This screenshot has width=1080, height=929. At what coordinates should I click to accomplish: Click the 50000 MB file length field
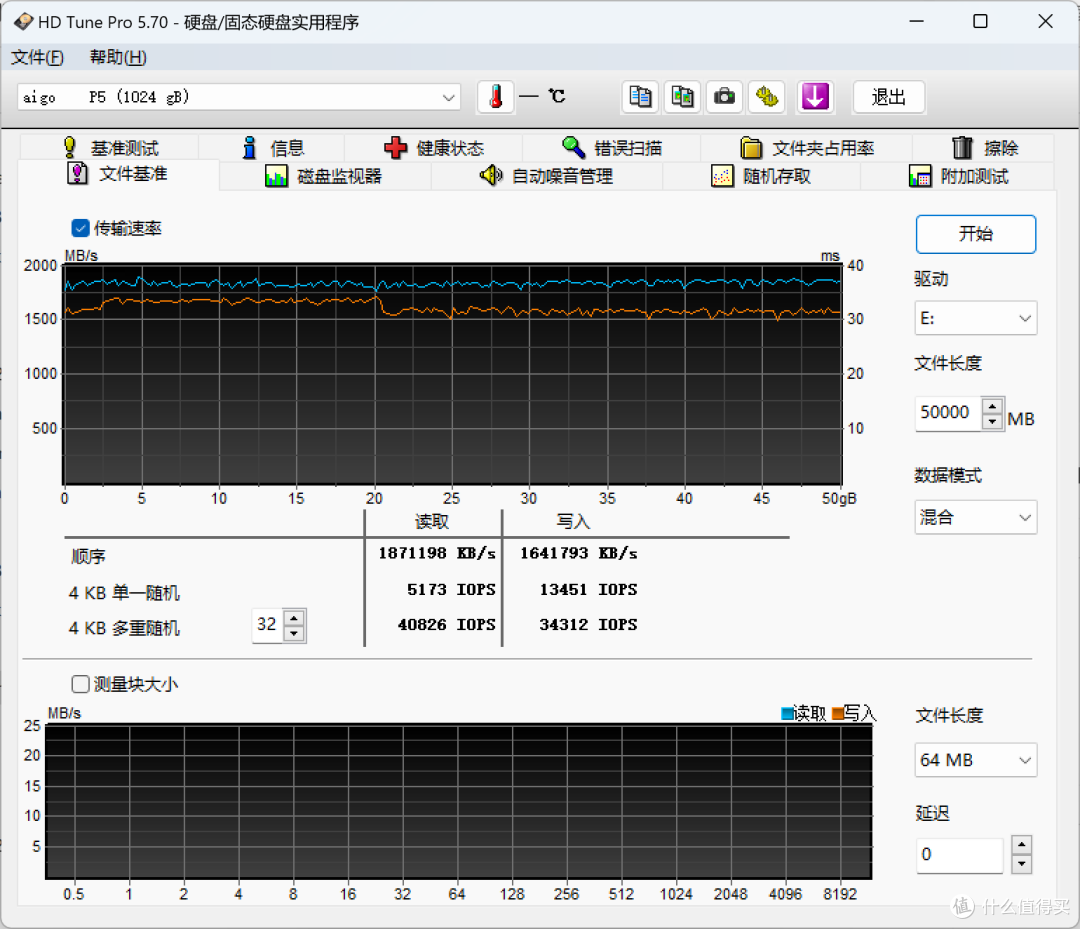[x=945, y=412]
